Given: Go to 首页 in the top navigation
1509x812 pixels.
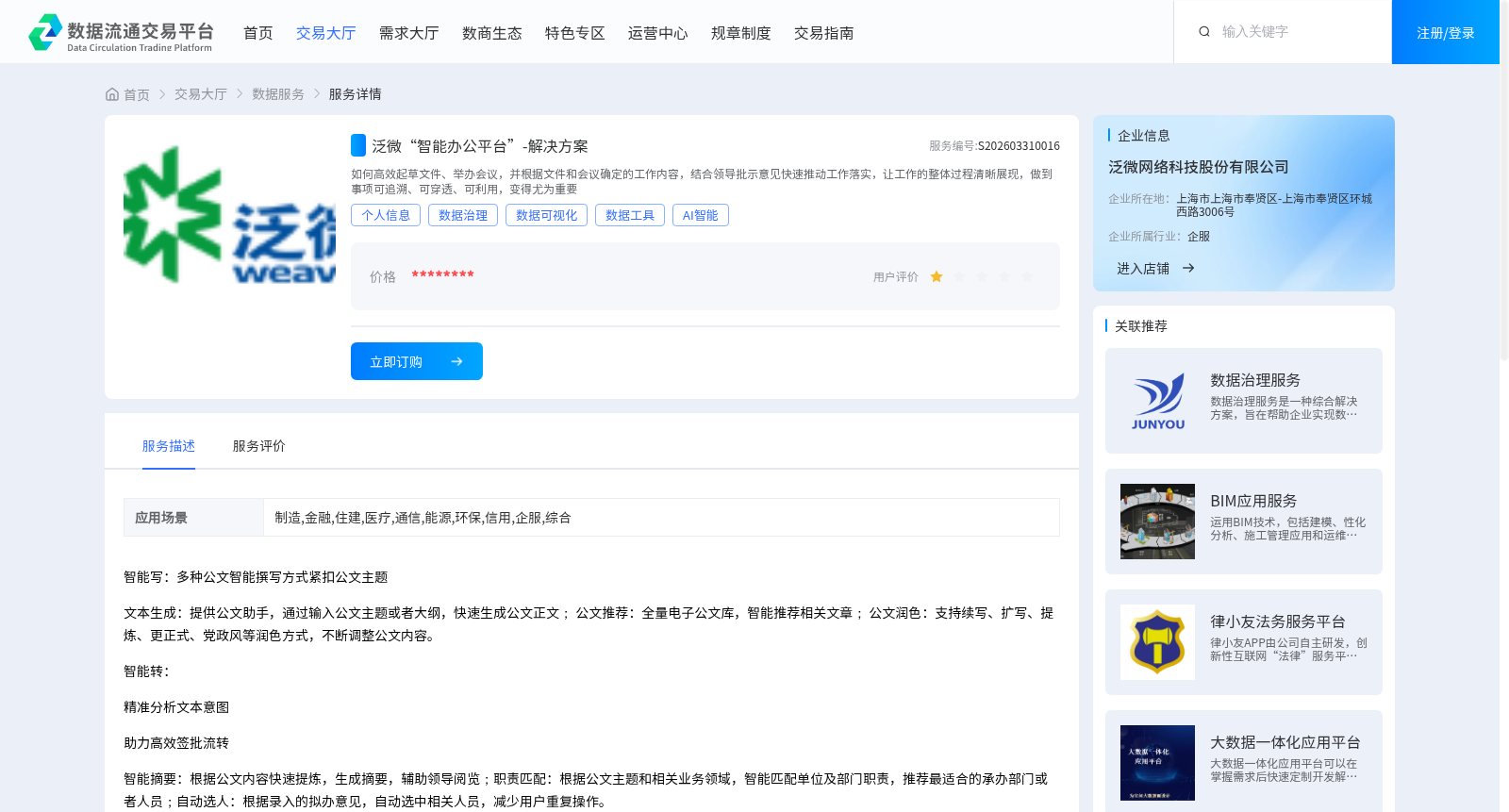Looking at the screenshot, I should click(258, 33).
